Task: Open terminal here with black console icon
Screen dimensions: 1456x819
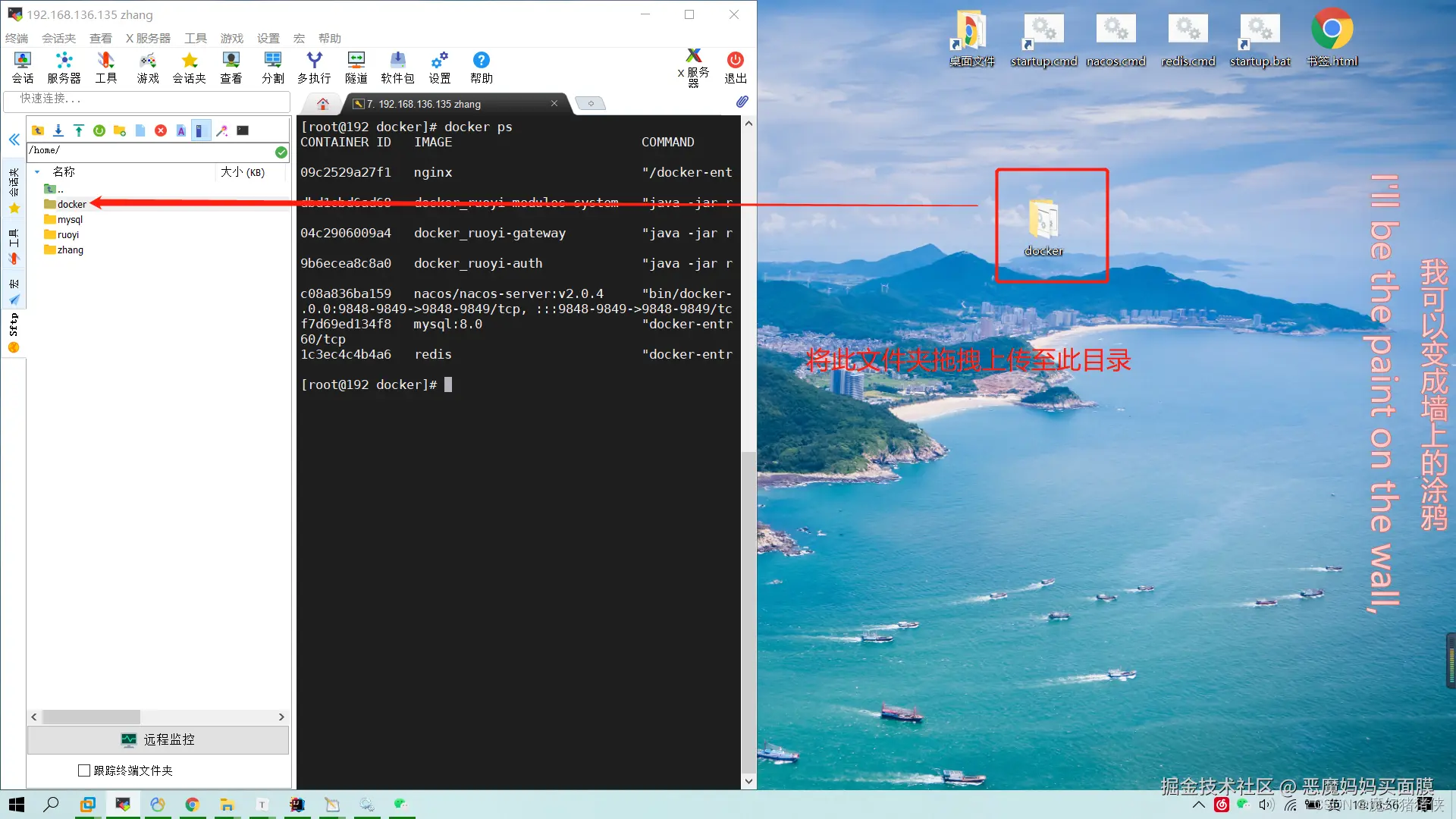Action: coord(243,130)
